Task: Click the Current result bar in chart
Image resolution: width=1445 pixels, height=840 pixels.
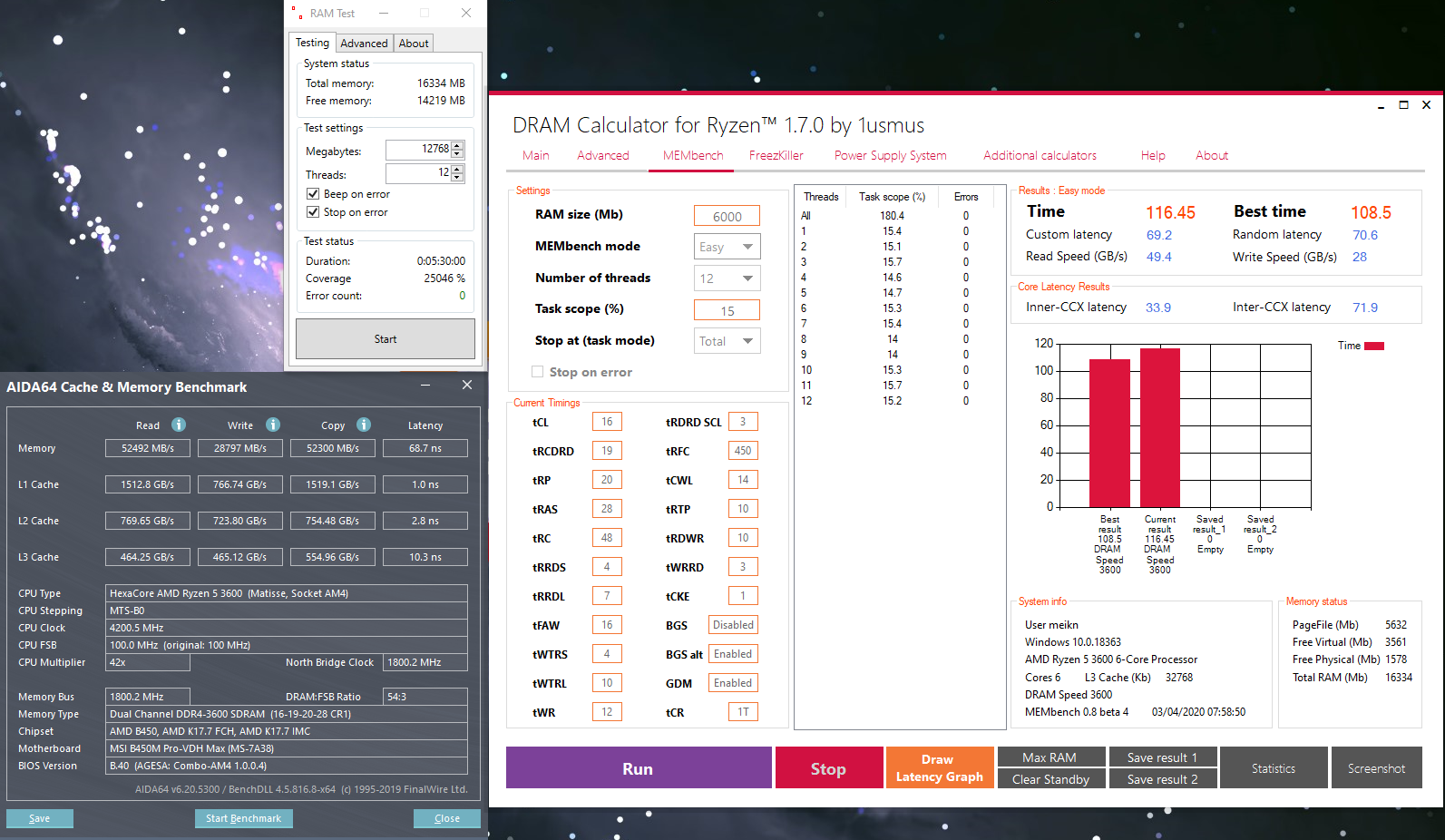Action: tap(1160, 427)
